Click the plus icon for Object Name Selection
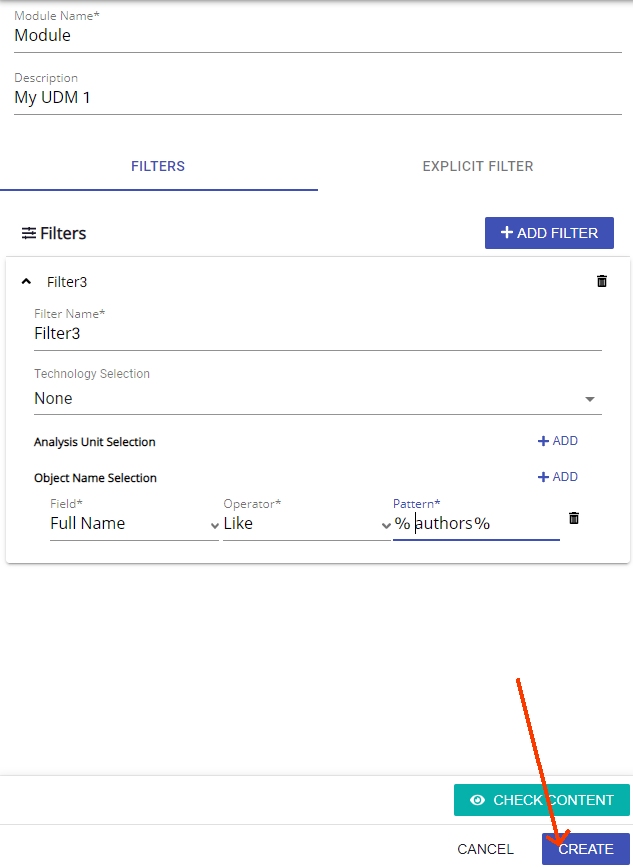Screen dimensions: 633x868 coord(543,477)
